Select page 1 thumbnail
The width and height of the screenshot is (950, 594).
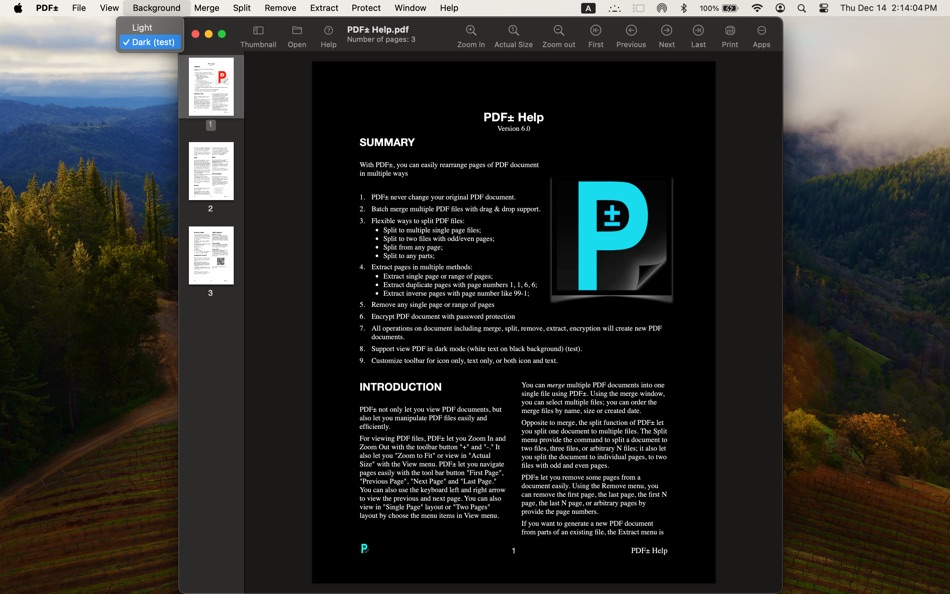point(211,87)
